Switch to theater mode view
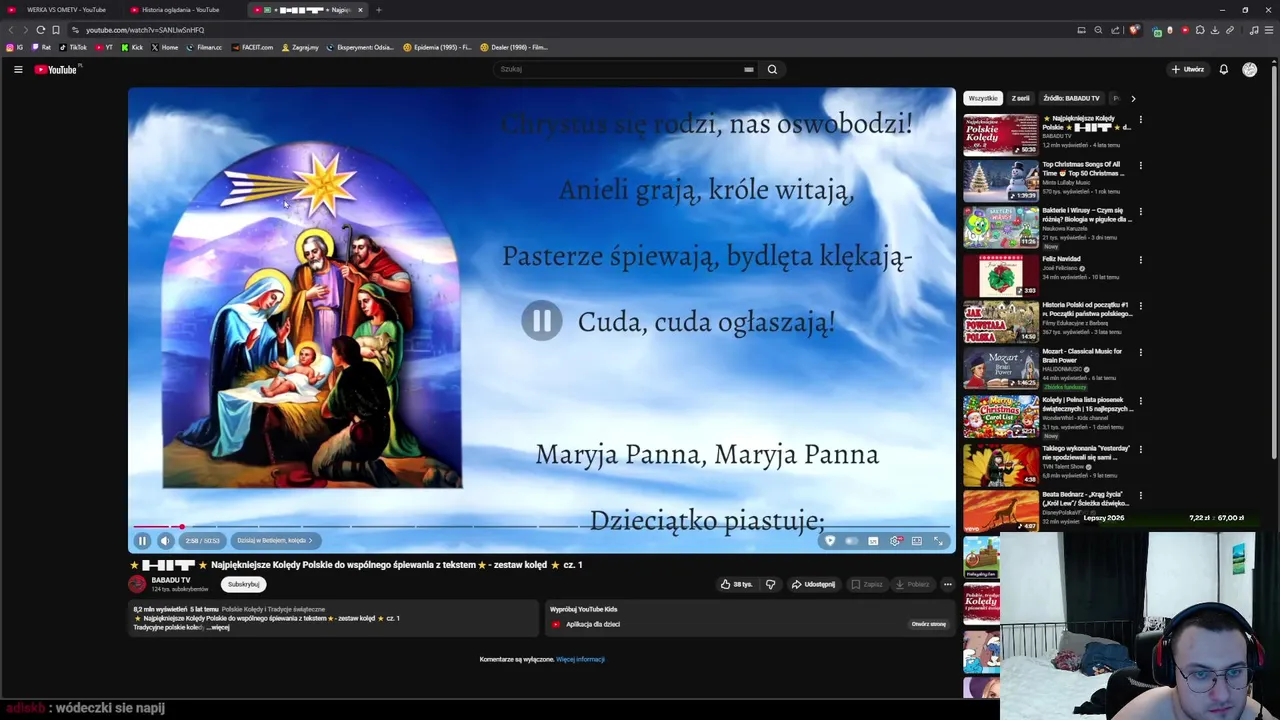The image size is (1280, 720). (916, 541)
